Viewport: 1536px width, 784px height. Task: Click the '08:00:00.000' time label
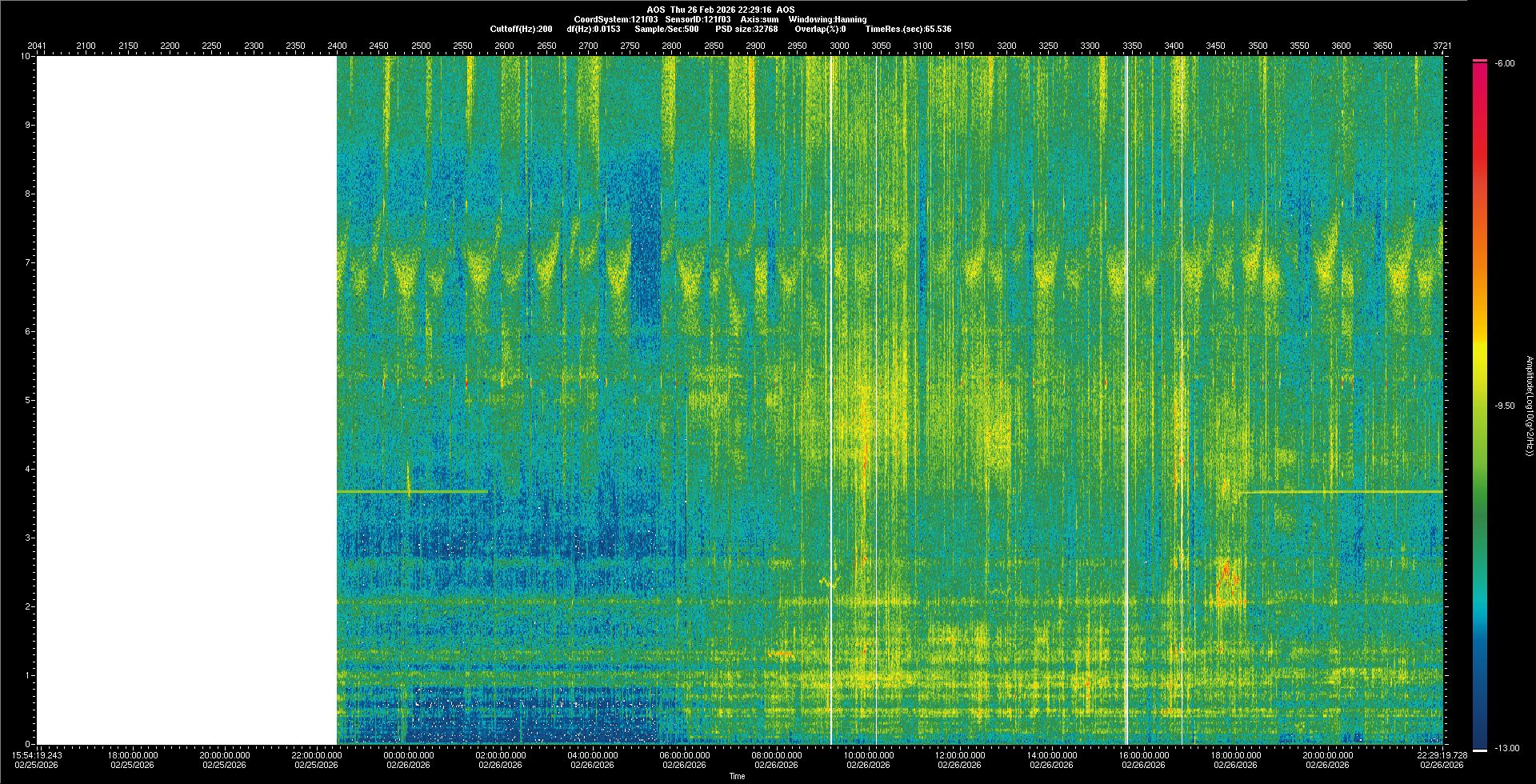point(777,755)
